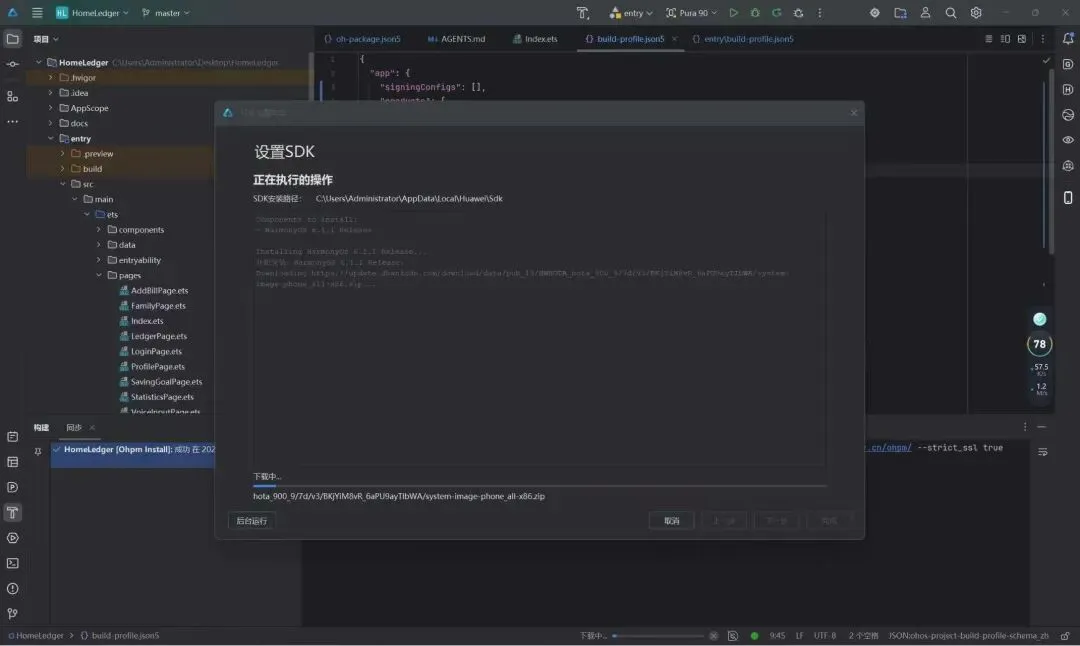Click the lock icon in status bar

tap(1065, 636)
